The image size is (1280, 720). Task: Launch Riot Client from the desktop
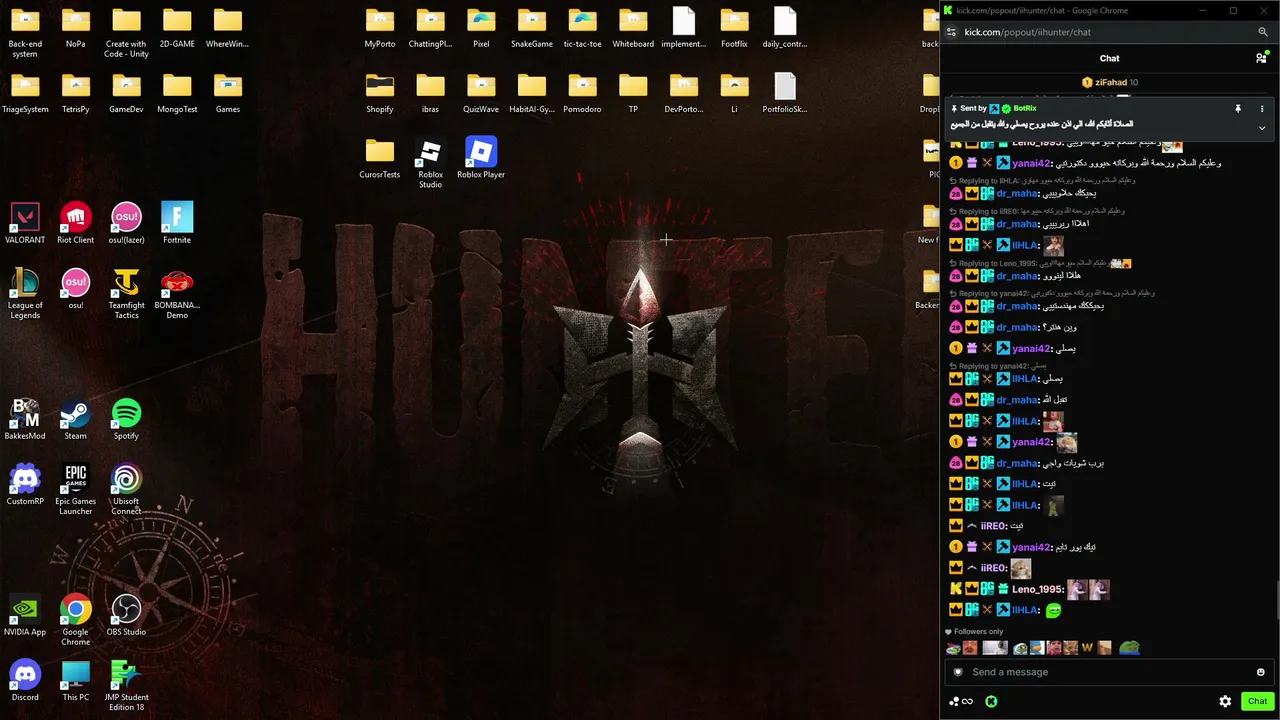tap(76, 223)
